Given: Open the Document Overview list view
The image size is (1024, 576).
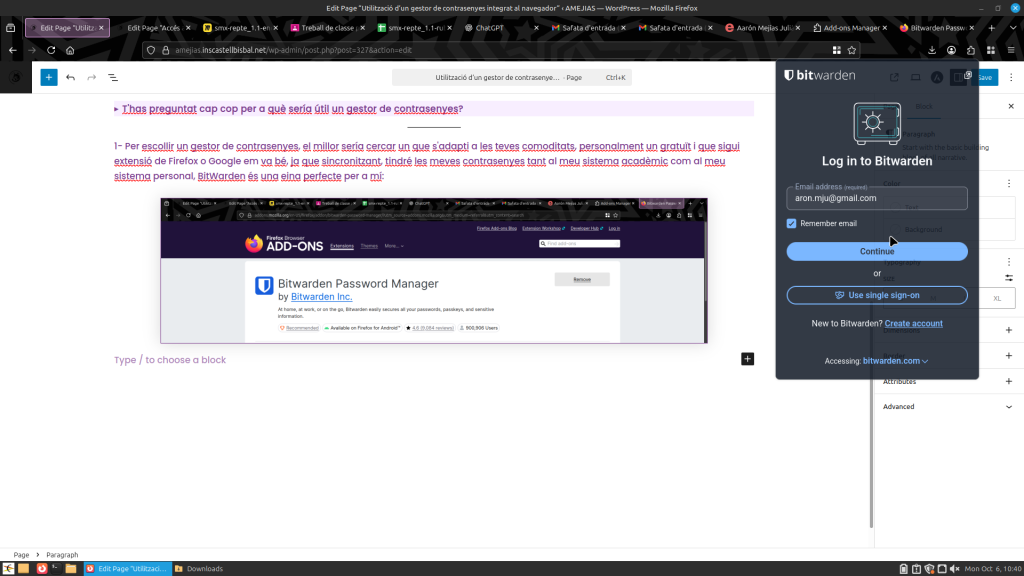Looking at the screenshot, I should 113,77.
